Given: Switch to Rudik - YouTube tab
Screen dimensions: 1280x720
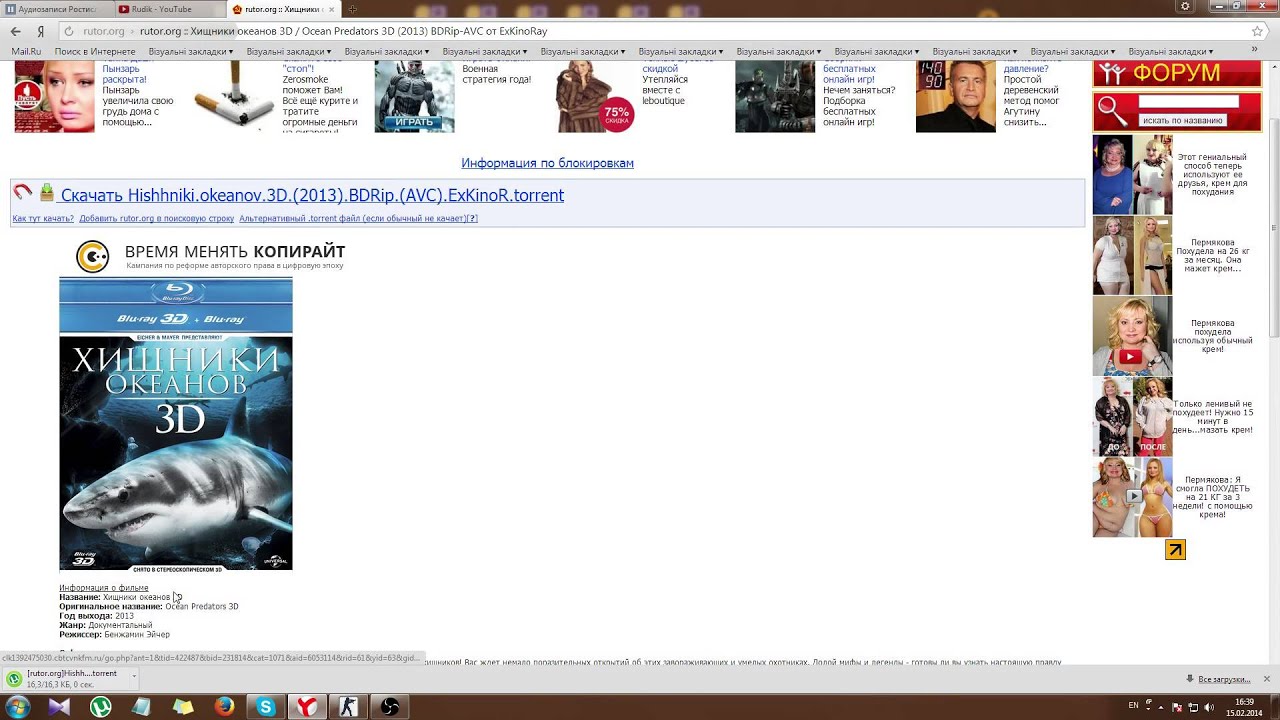Looking at the screenshot, I should (168, 9).
